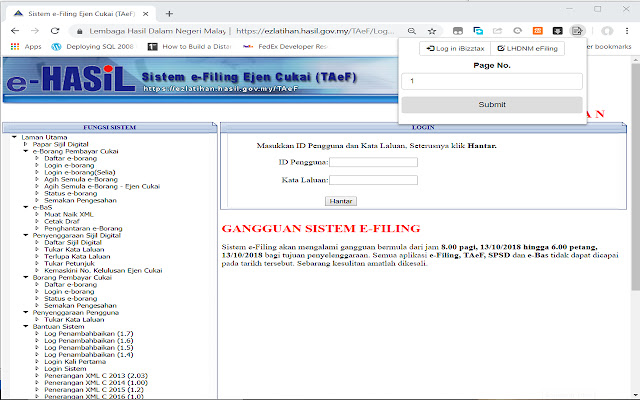The image size is (640, 400).
Task: Collapse Penyenggaraan Pengguna node
Action: coord(26,313)
